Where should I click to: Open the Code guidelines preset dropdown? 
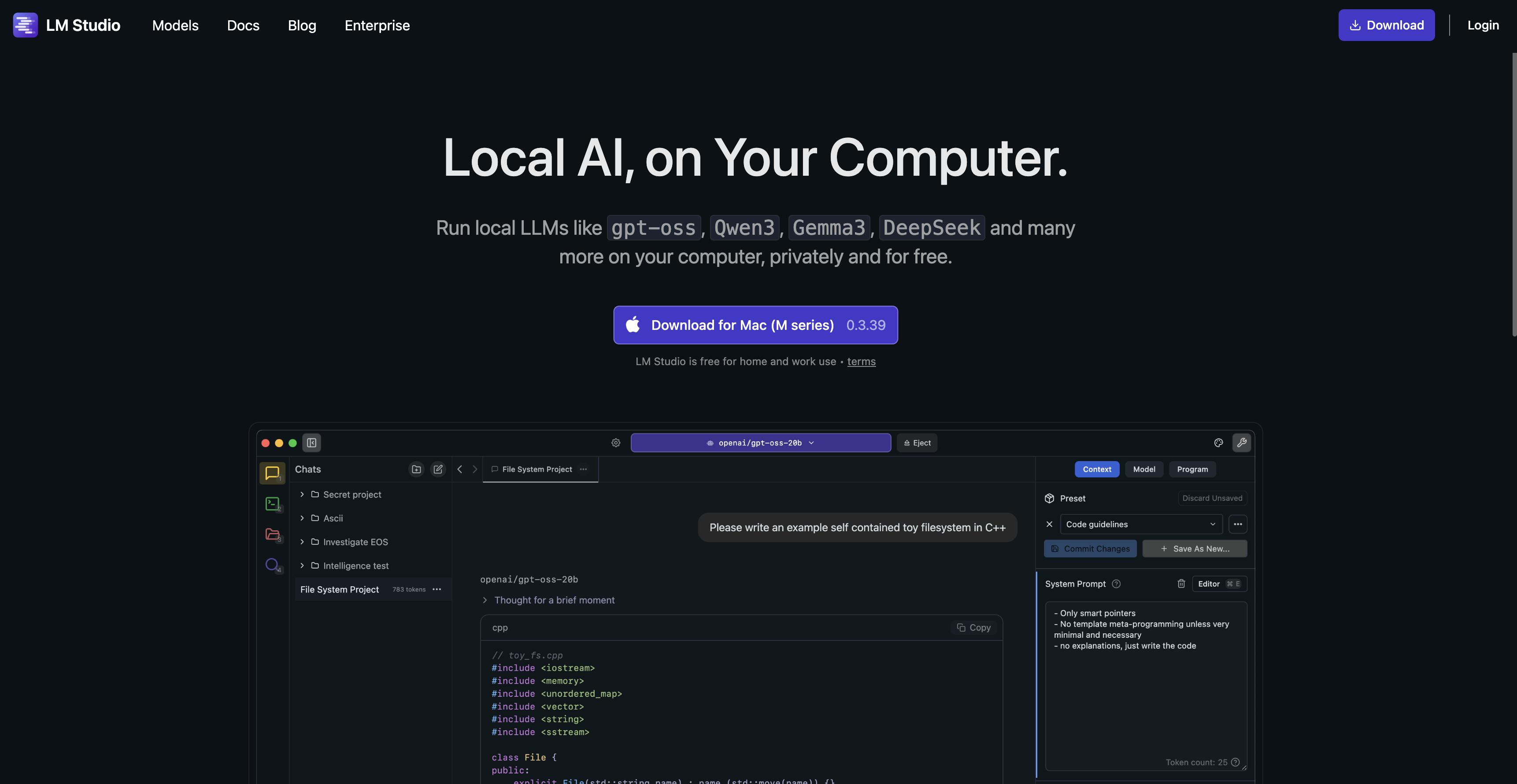pyautogui.click(x=1141, y=524)
